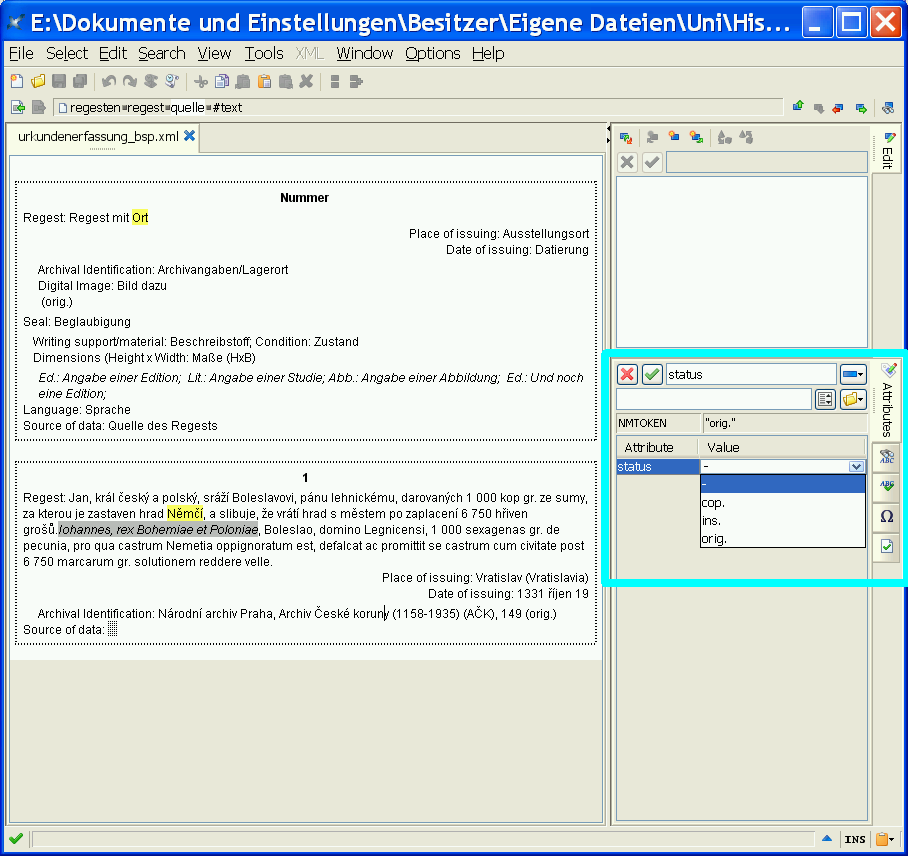The image size is (908, 856).
Task: Click the Convert element shapes icon
Action: 724,138
